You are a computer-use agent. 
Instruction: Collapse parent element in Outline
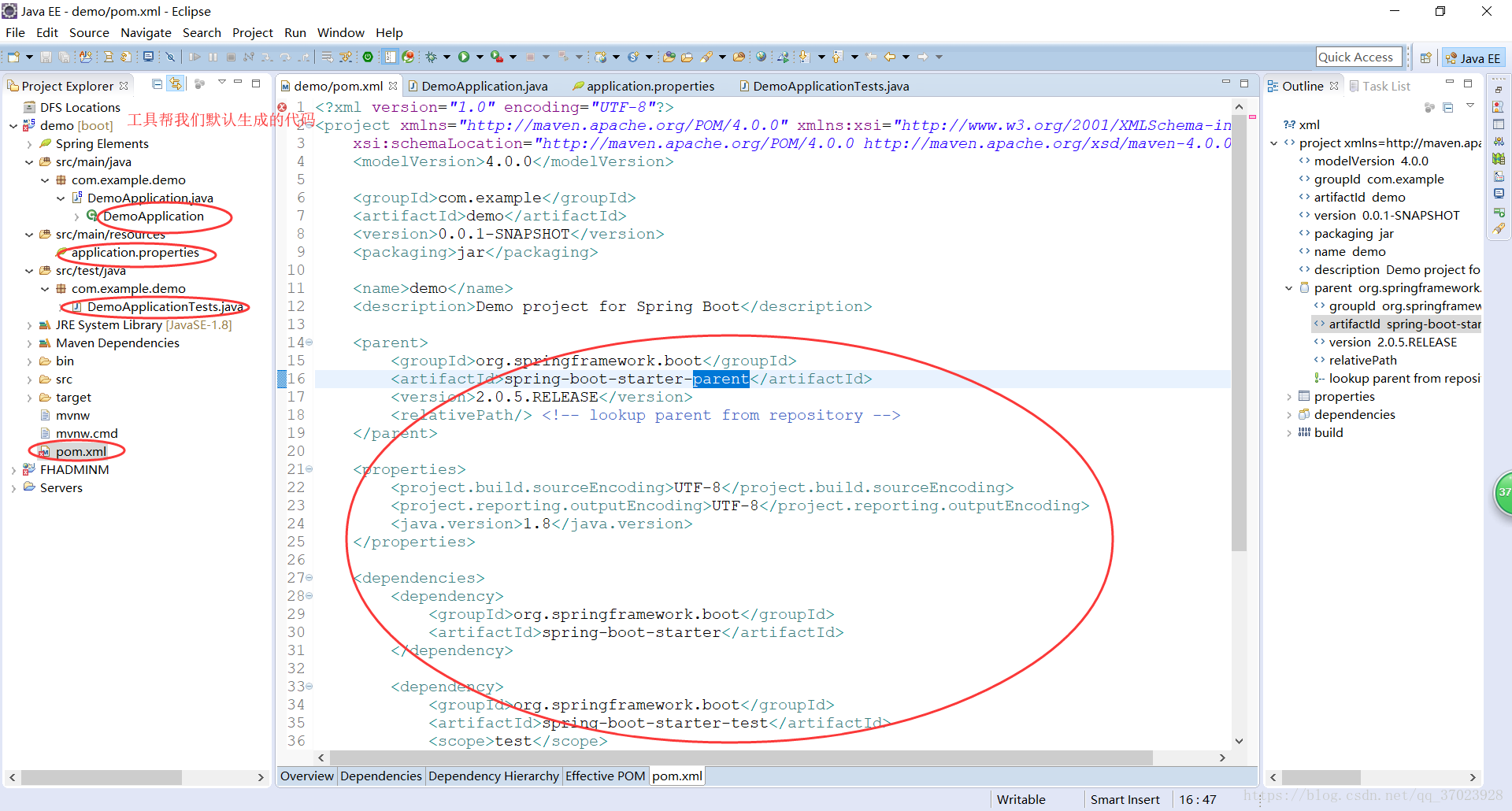point(1289,288)
